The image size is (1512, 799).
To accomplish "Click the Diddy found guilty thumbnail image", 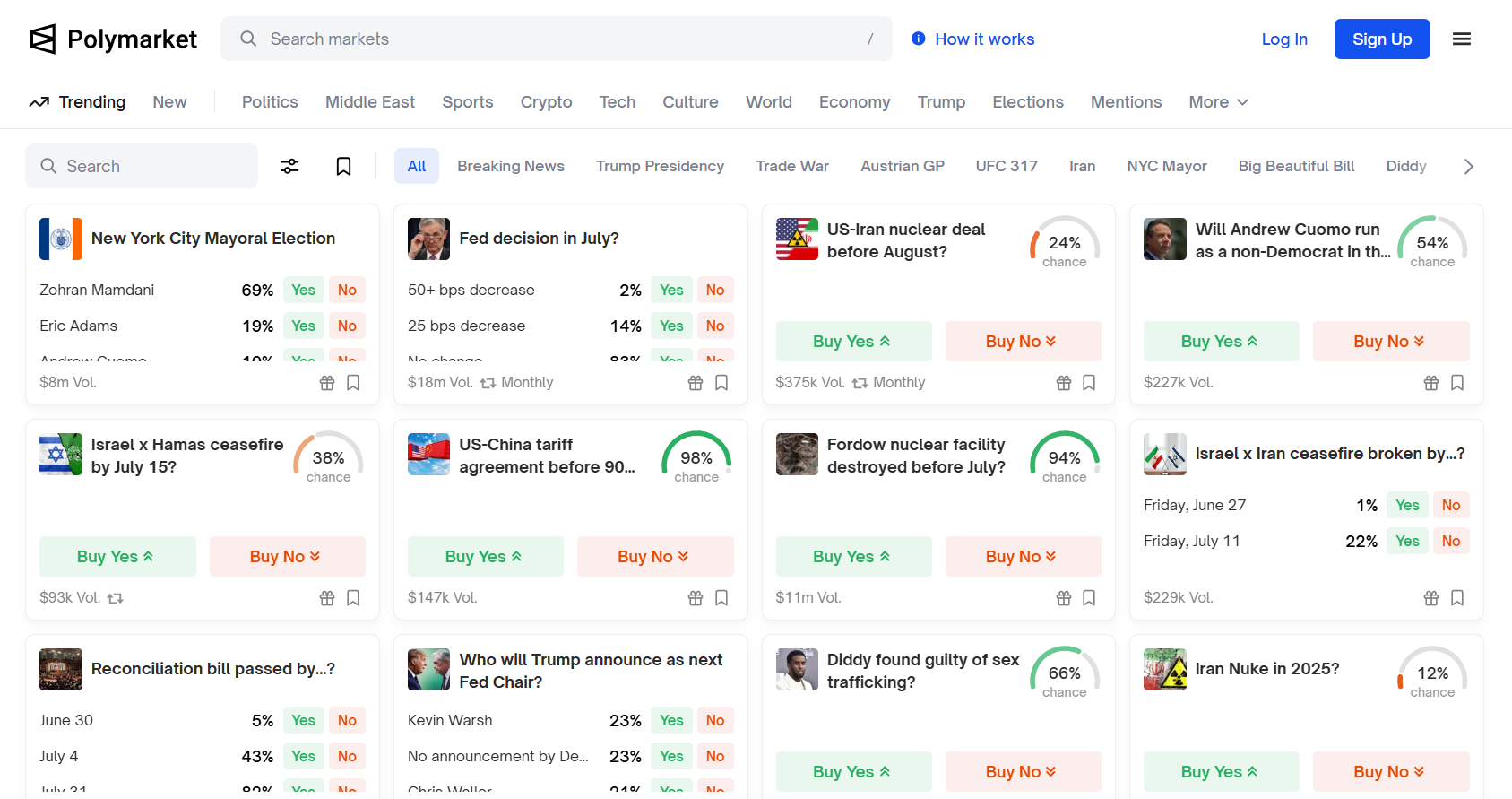I will 797,669.
